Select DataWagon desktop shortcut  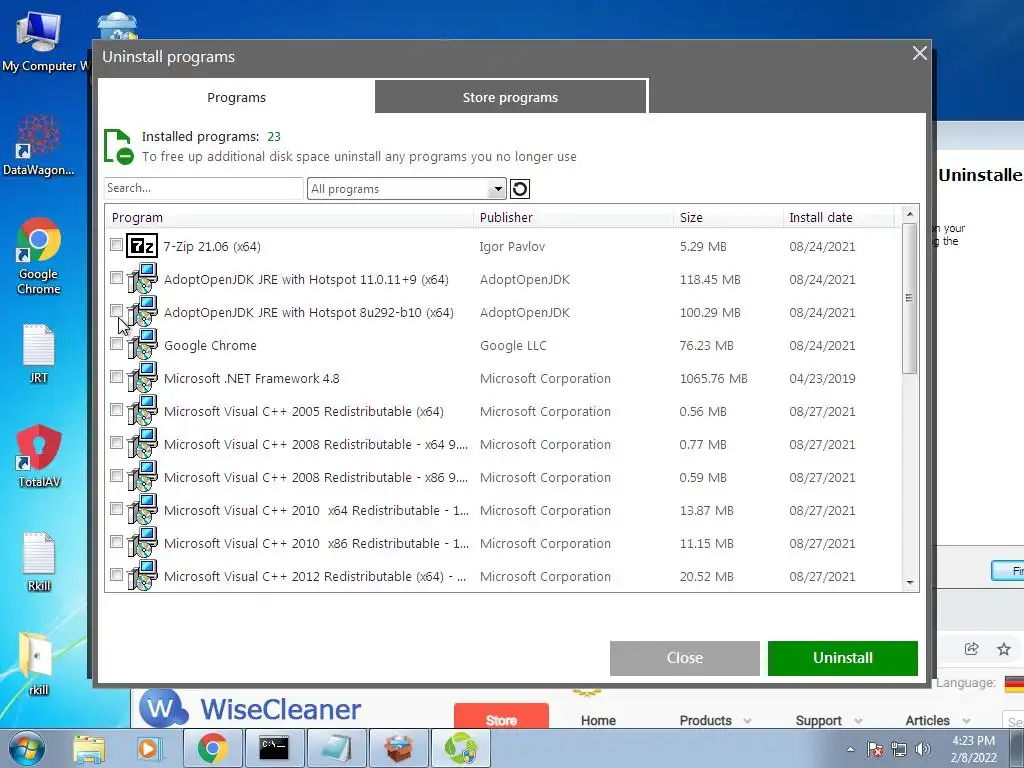pyautogui.click(x=39, y=145)
